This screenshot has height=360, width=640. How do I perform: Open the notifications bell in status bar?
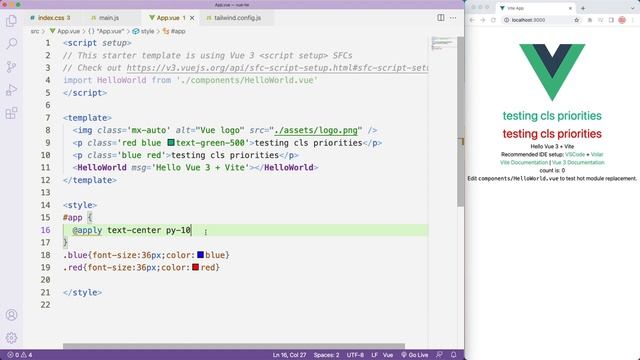453,355
